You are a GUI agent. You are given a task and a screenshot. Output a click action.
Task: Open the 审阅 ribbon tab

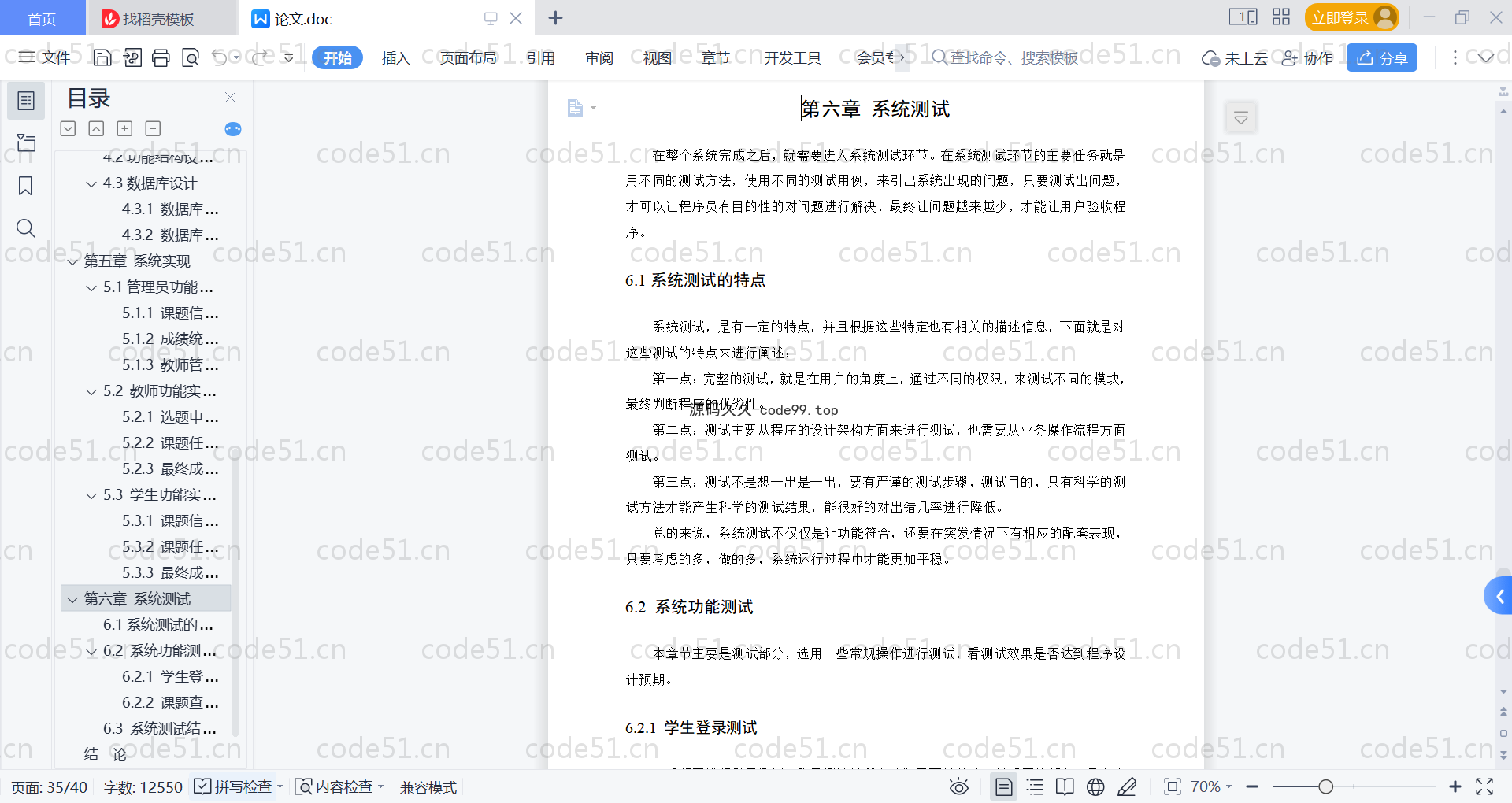click(x=599, y=57)
